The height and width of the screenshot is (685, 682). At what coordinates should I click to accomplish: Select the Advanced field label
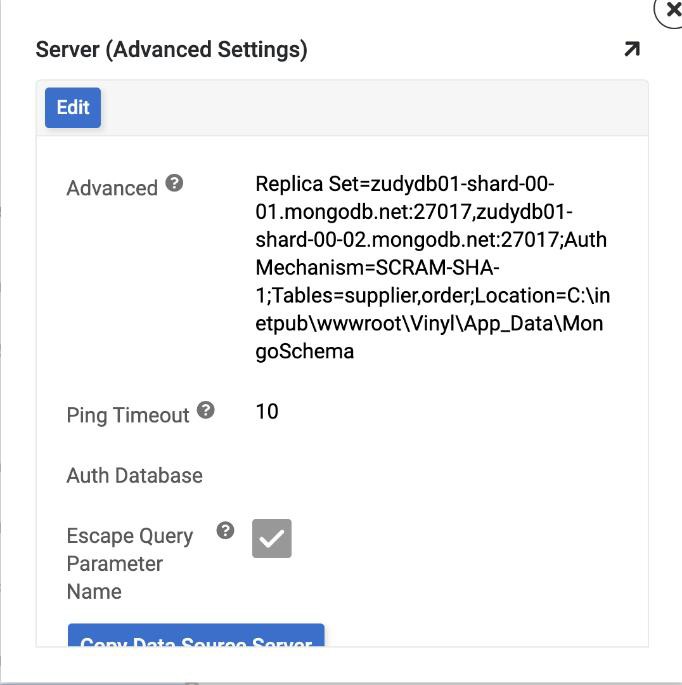[x=112, y=188]
